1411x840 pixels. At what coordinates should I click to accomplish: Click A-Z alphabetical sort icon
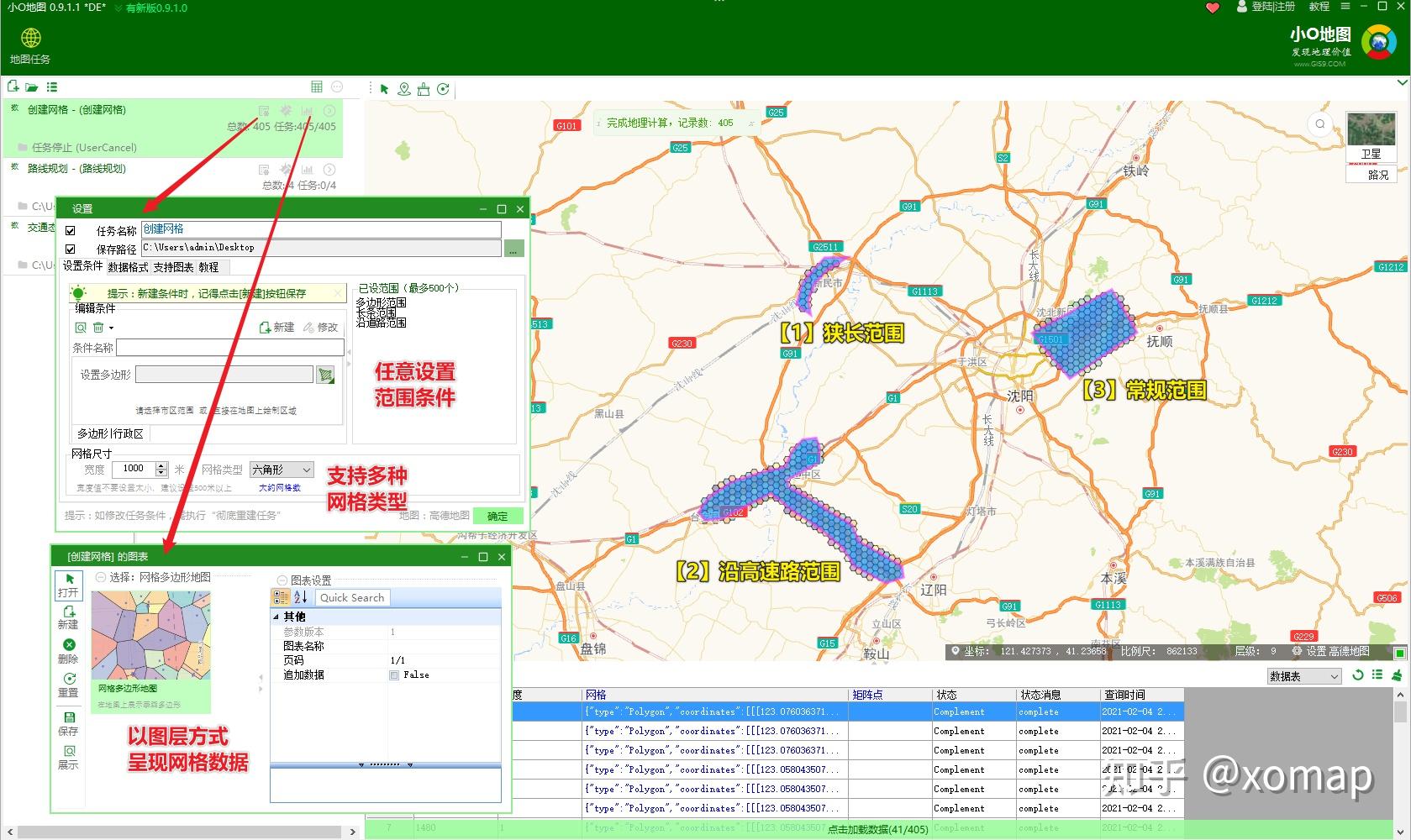(300, 597)
